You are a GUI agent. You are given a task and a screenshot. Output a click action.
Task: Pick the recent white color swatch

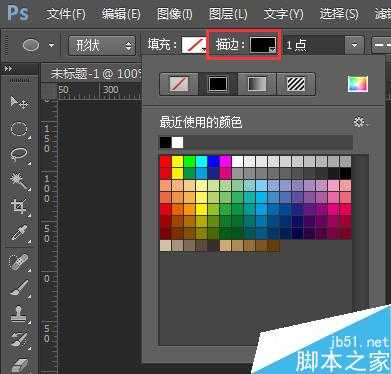177,142
